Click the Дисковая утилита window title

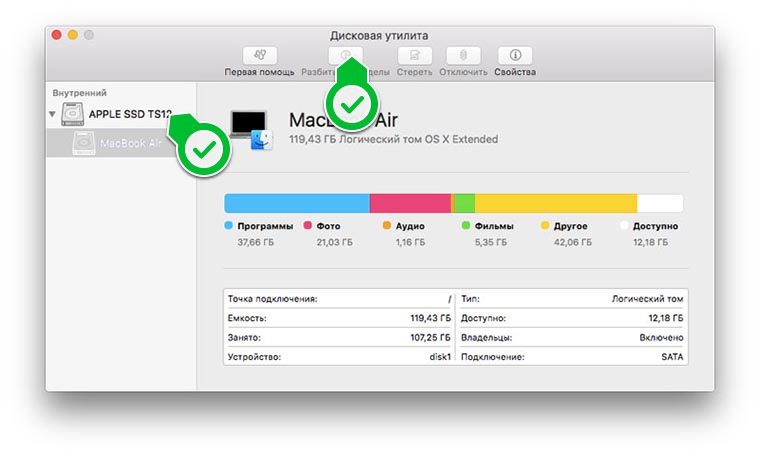(x=379, y=35)
